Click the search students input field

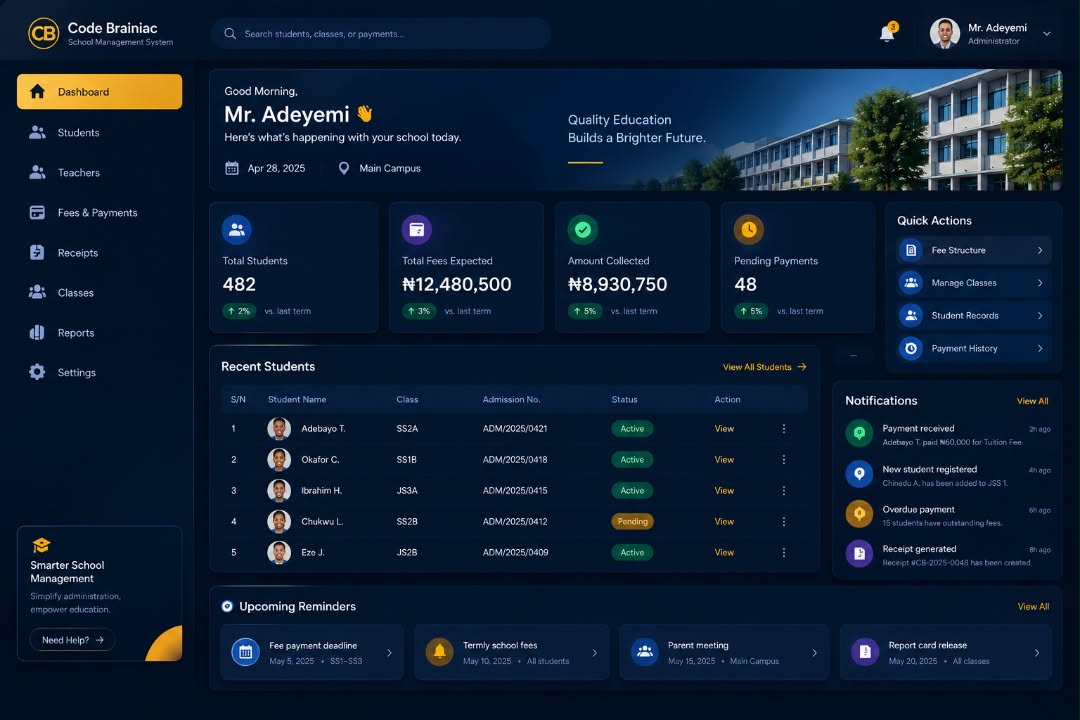[x=380, y=33]
